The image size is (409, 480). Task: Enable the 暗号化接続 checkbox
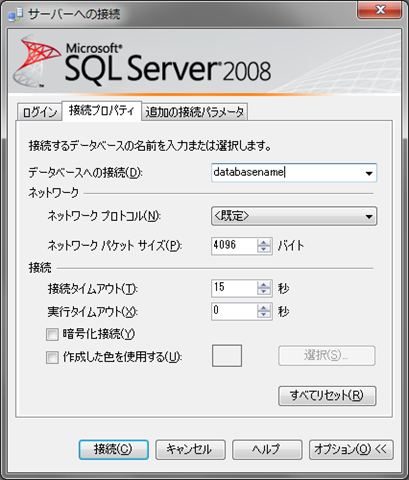[x=52, y=335]
